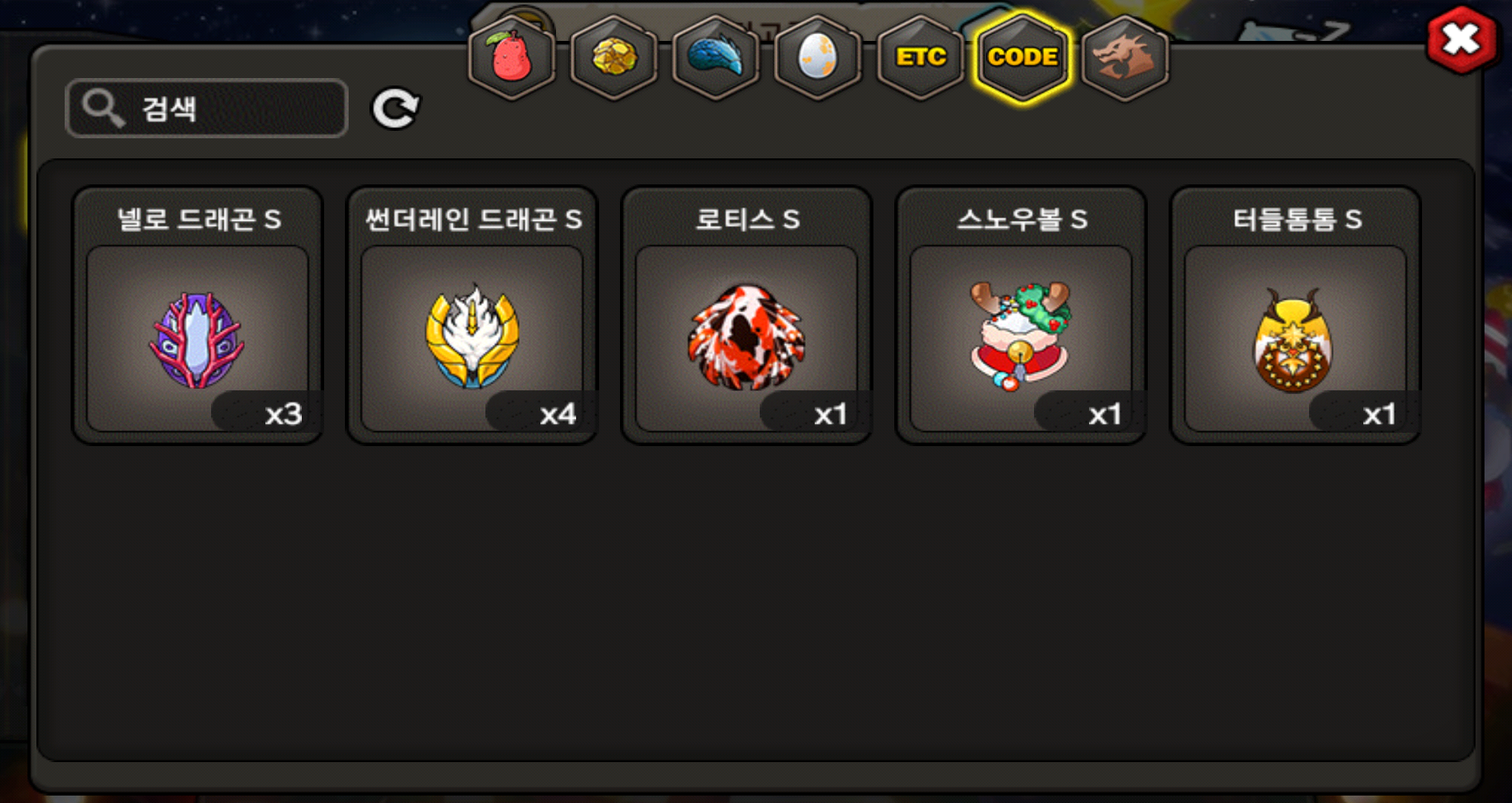Open the fruit food category tab
Viewport: 1512px width, 803px height.
511,57
